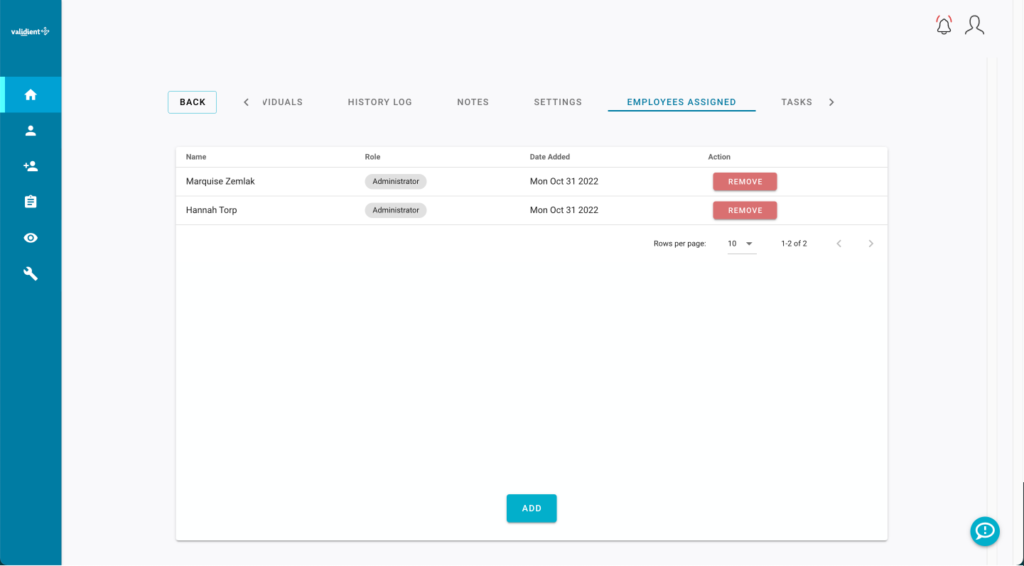Click the eye monitoring sidebar icon
1024x566 pixels.
31,238
